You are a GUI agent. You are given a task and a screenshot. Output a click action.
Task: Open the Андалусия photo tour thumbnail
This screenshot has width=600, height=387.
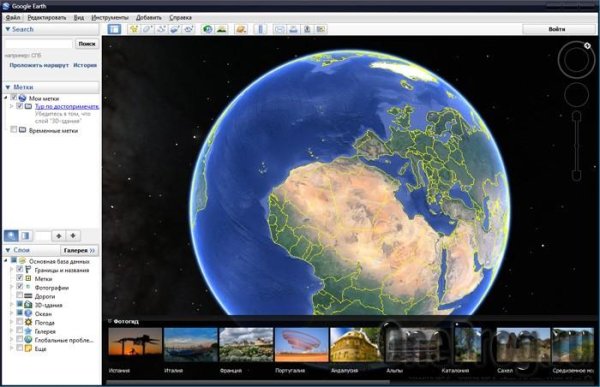click(357, 345)
